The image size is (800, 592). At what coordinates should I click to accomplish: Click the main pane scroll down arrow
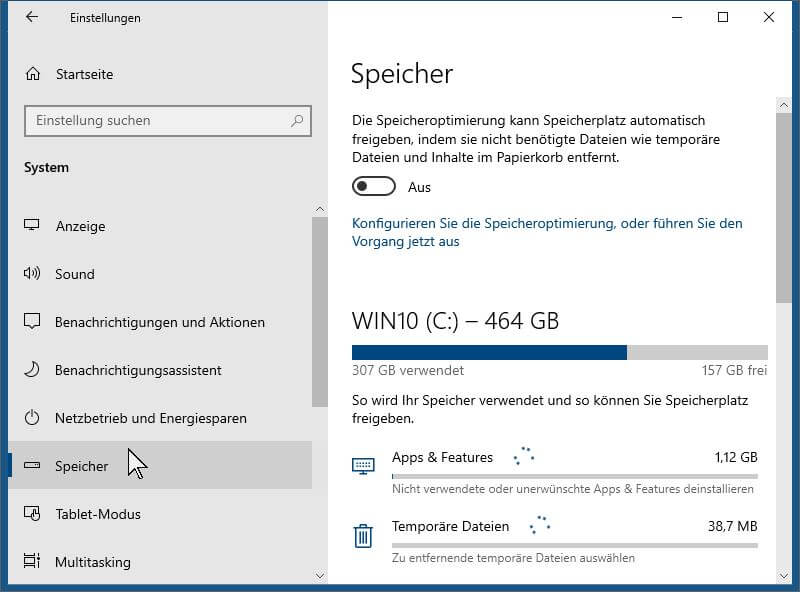(x=784, y=576)
